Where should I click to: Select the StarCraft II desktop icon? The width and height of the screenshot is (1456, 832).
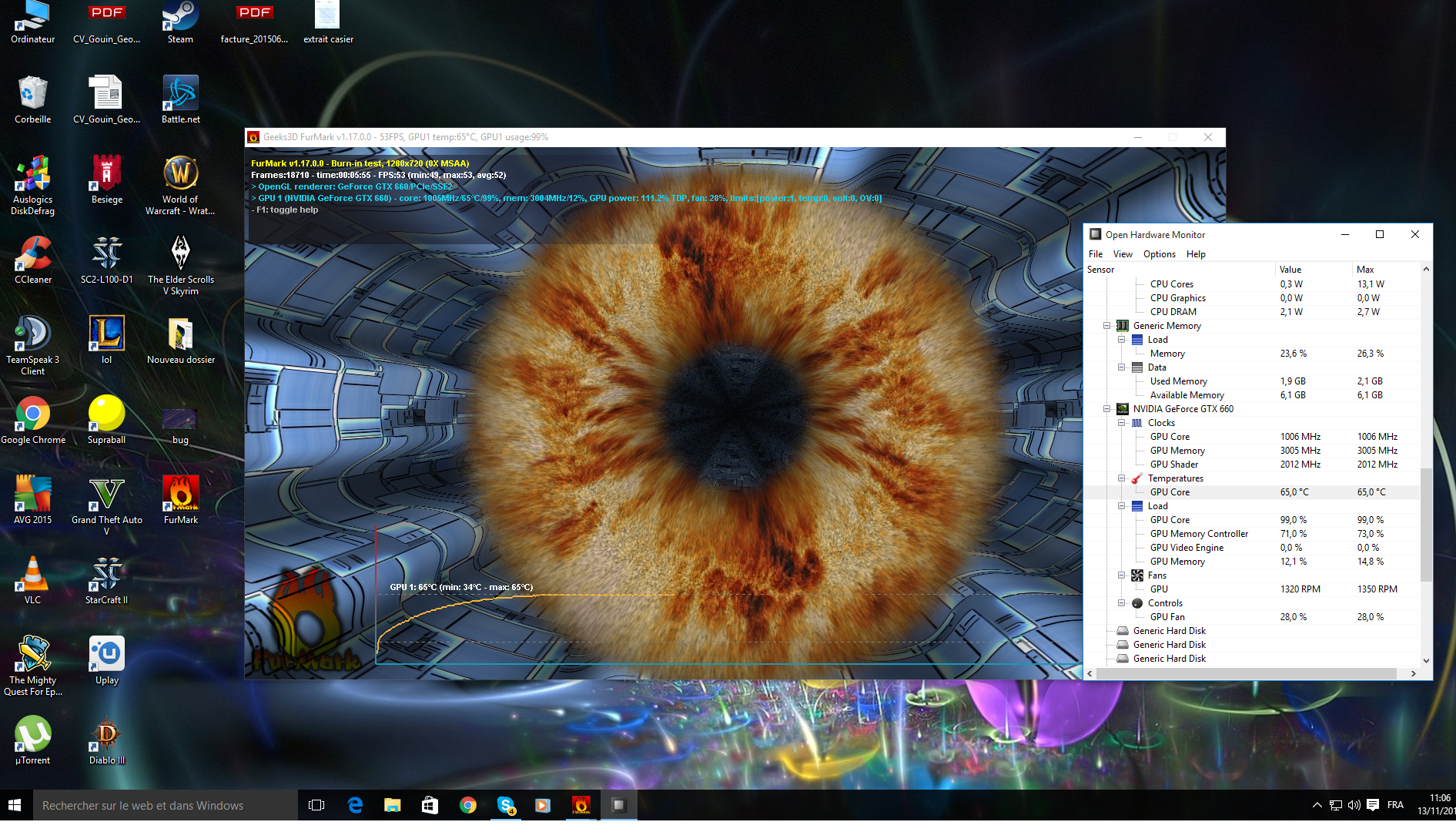tap(107, 580)
